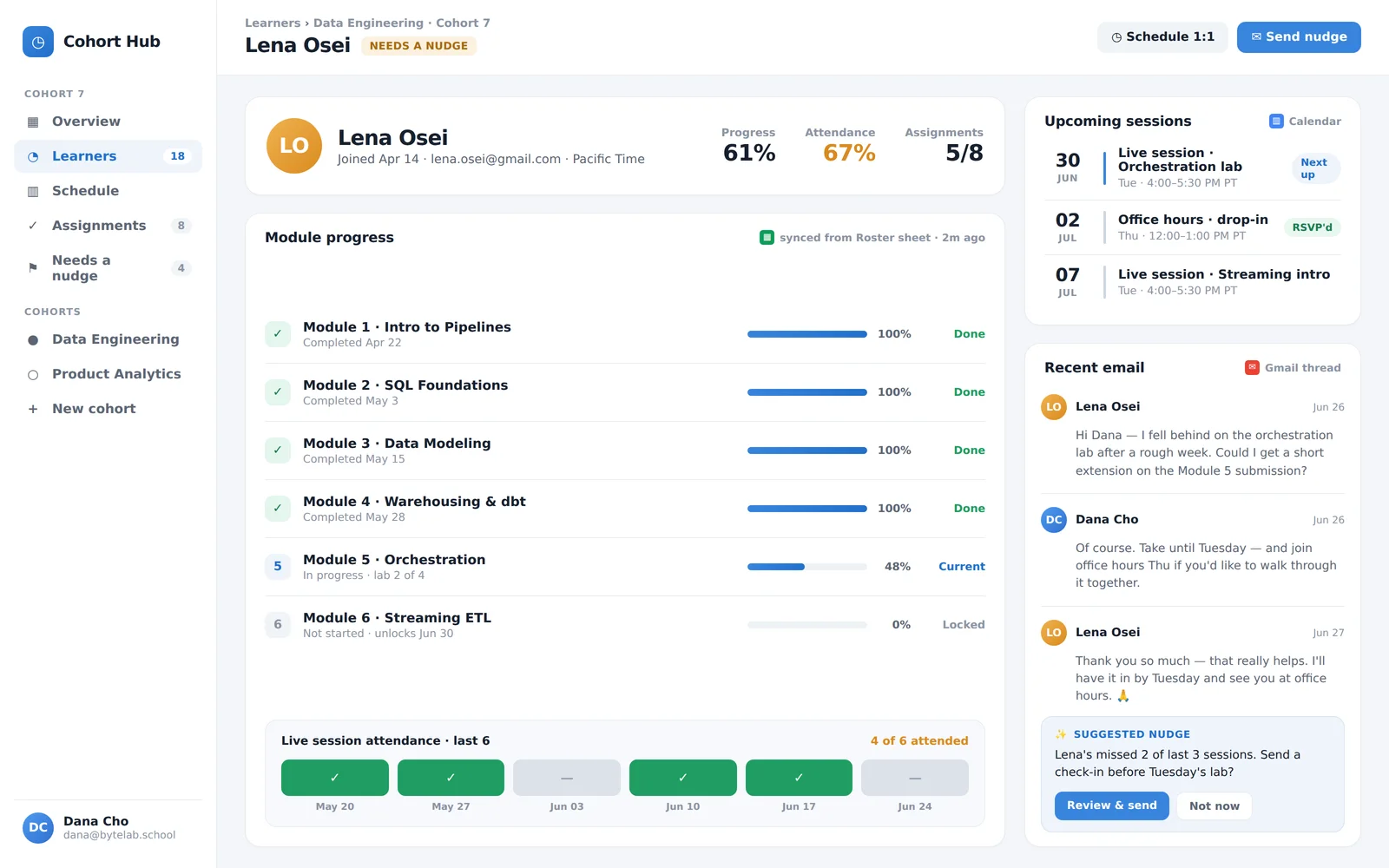Click the Needs a nudge flag icon
Screen dimensions: 1389x868
coord(33,268)
